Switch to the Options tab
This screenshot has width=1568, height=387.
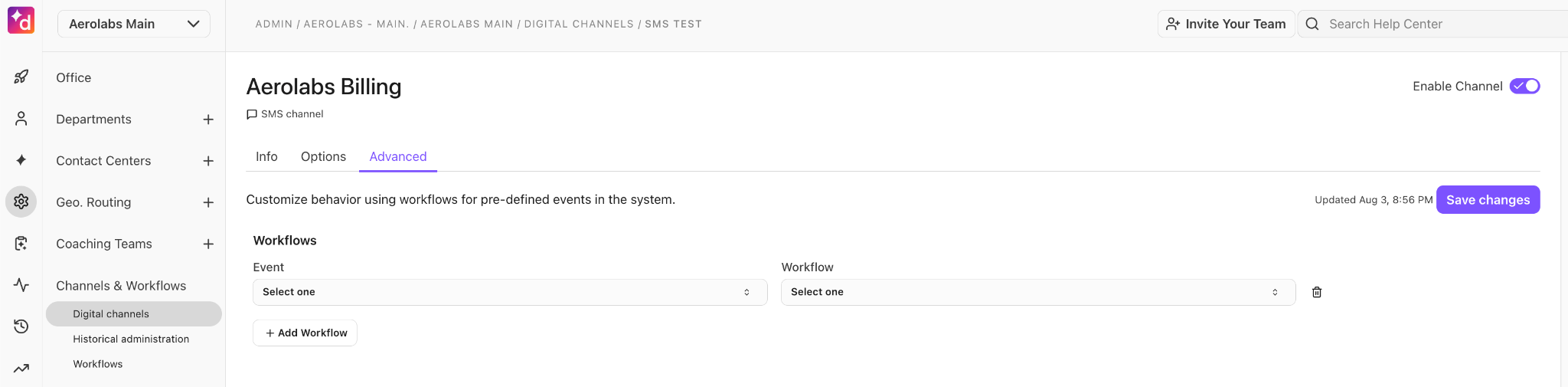pyautogui.click(x=323, y=156)
